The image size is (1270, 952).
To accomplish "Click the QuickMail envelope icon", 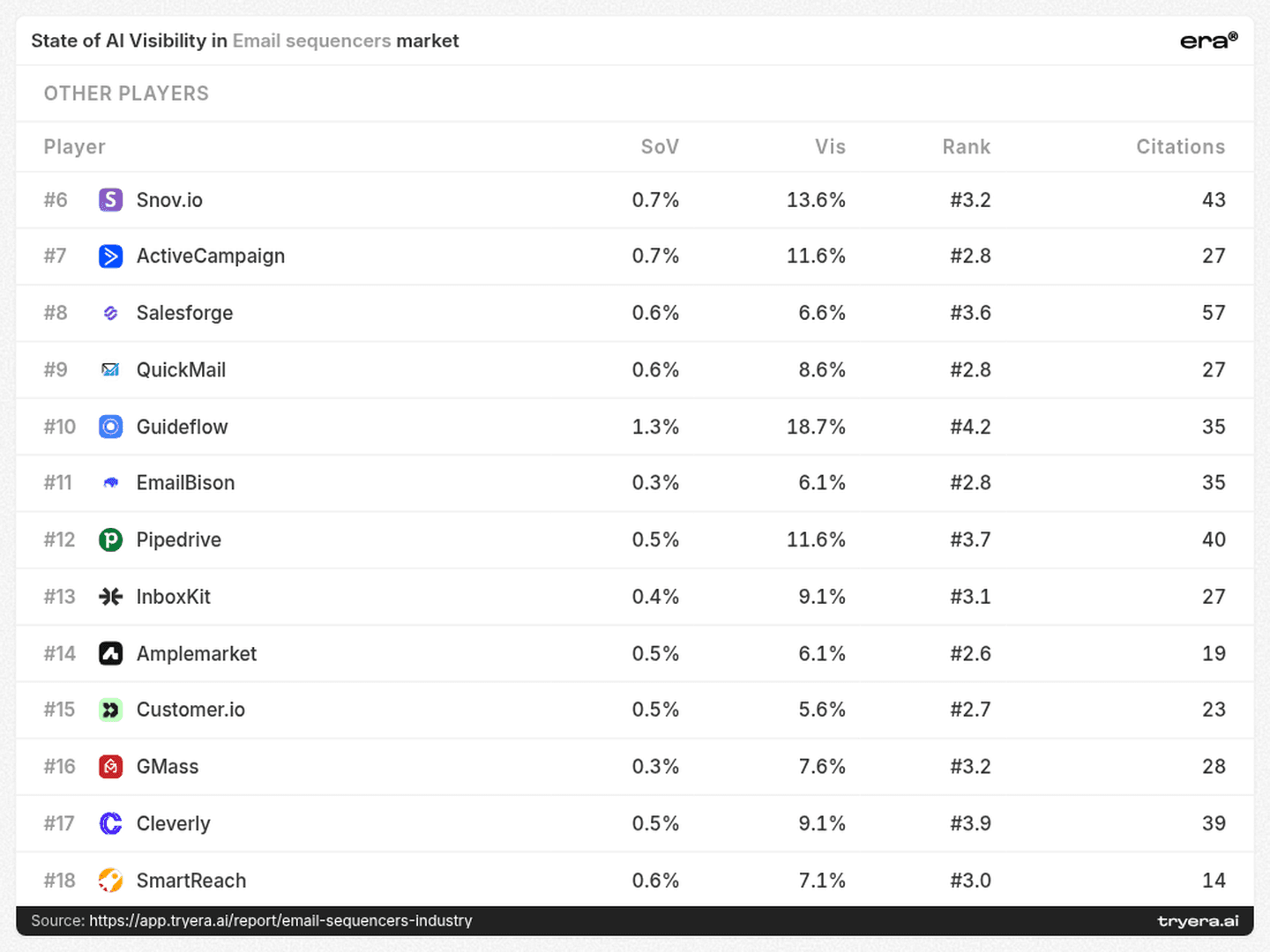I will tap(110, 369).
